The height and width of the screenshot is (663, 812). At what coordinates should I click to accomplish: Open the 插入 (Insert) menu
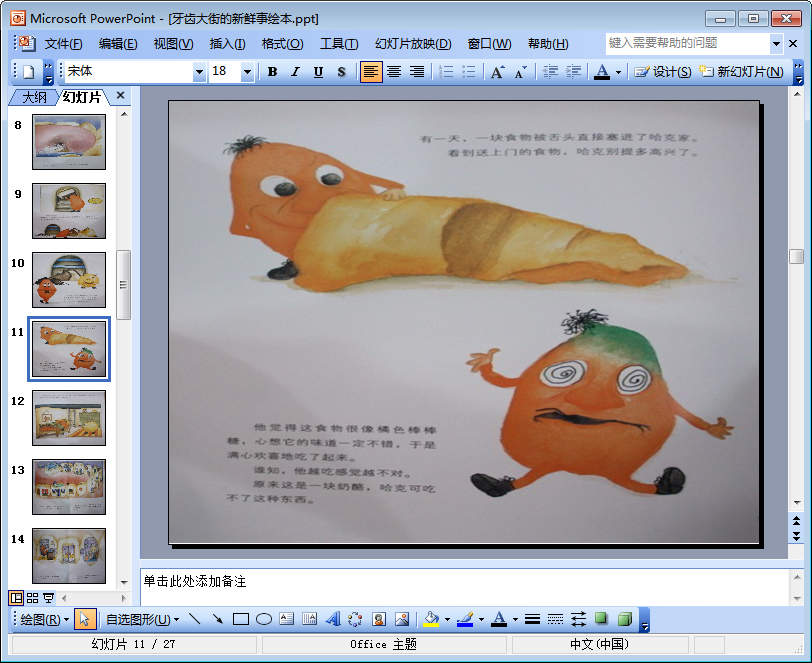227,44
